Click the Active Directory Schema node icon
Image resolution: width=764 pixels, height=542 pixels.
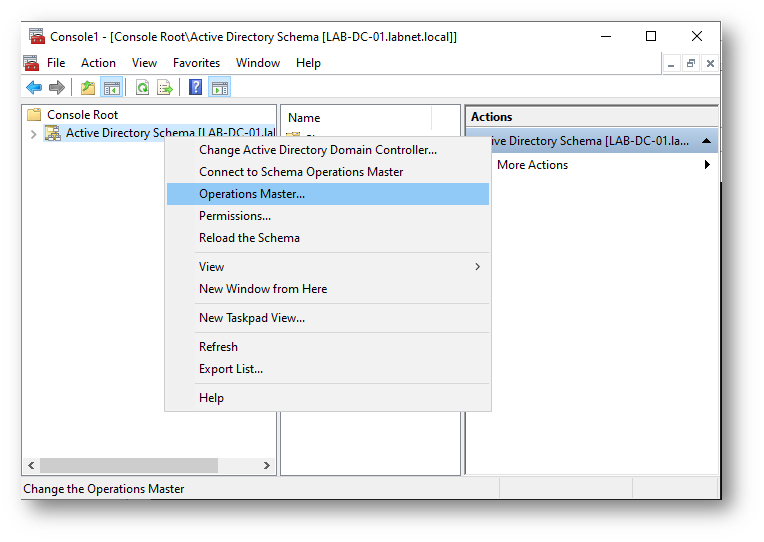53,133
